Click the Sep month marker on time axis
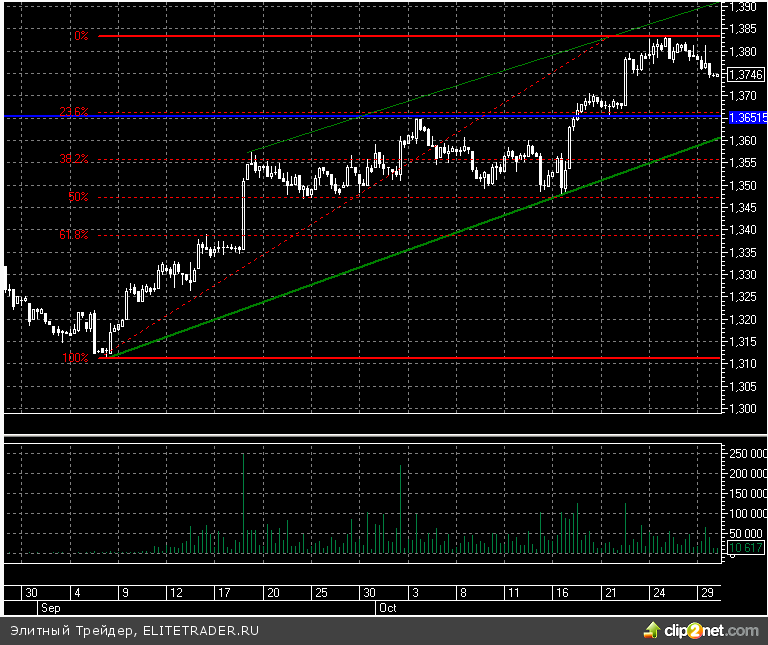768x645 pixels. [x=49, y=607]
